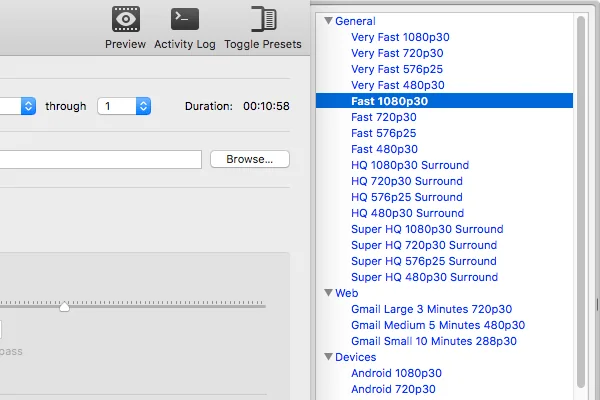Click the destination file path field
600x400 pixels.
click(101, 159)
